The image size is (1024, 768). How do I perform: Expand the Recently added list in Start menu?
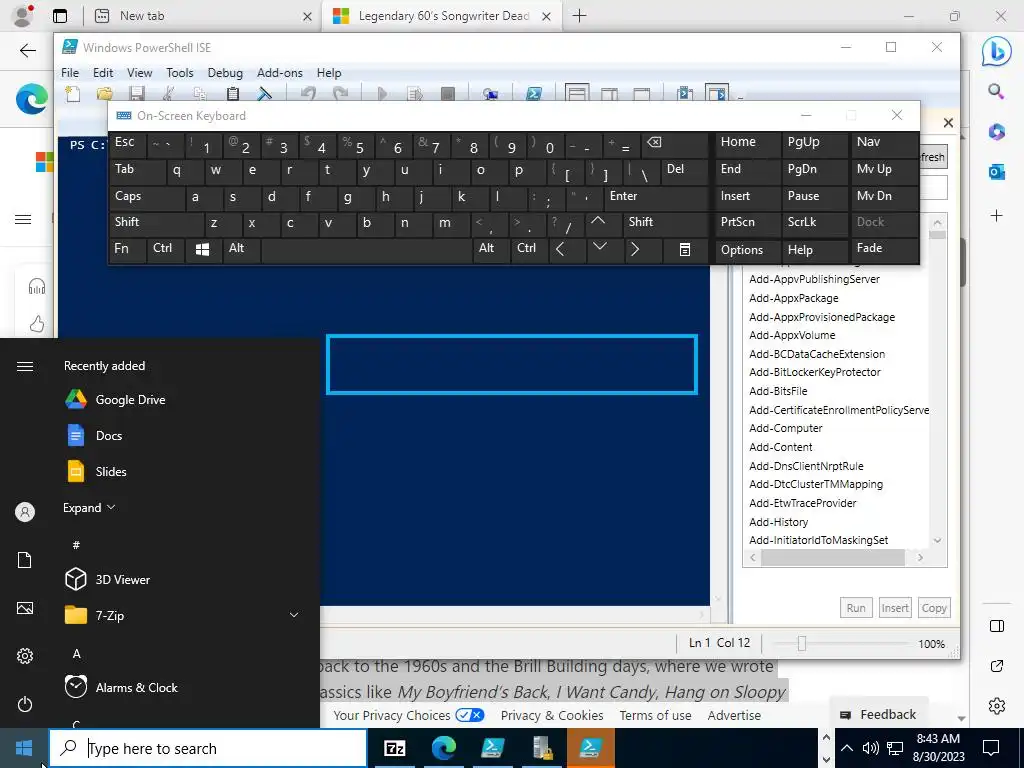(89, 507)
